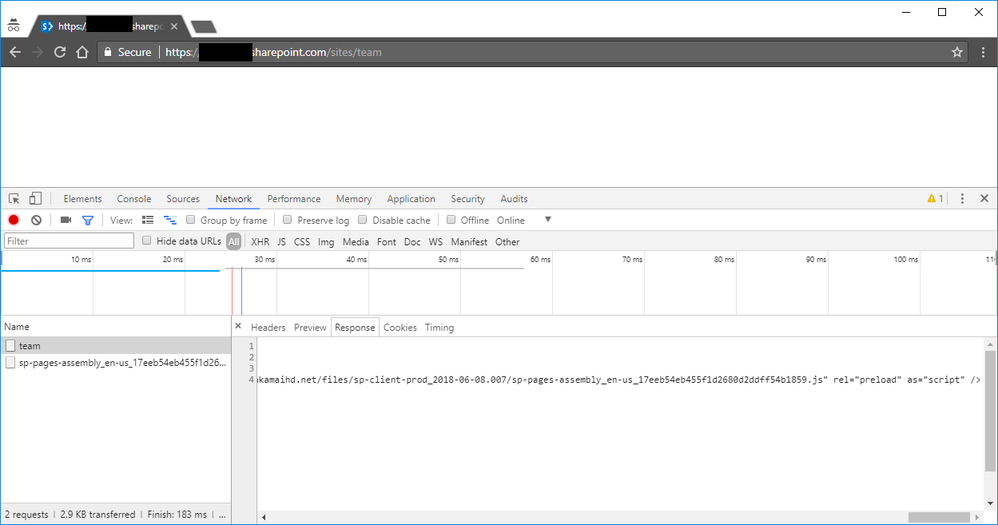The height and width of the screenshot is (525, 998).
Task: Stop recording the network log
Action: point(13,220)
